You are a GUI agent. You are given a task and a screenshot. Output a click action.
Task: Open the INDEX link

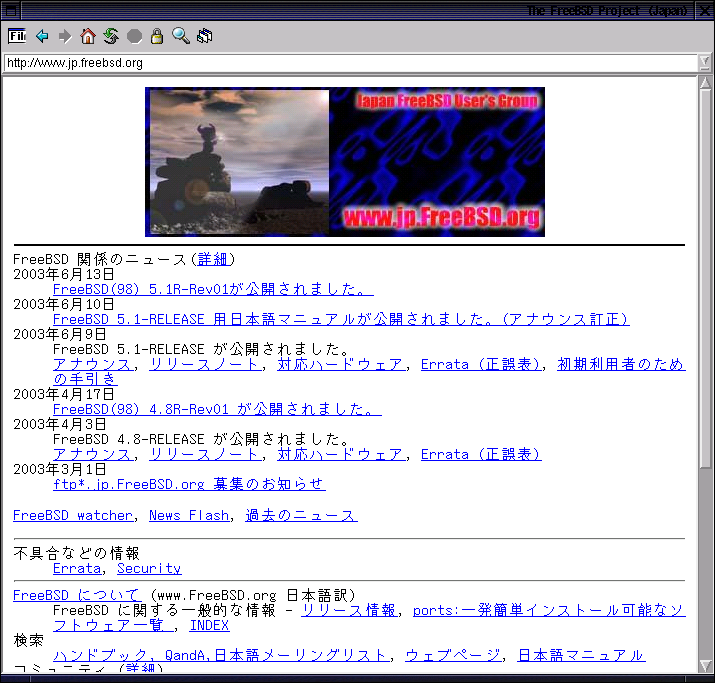[x=209, y=626]
